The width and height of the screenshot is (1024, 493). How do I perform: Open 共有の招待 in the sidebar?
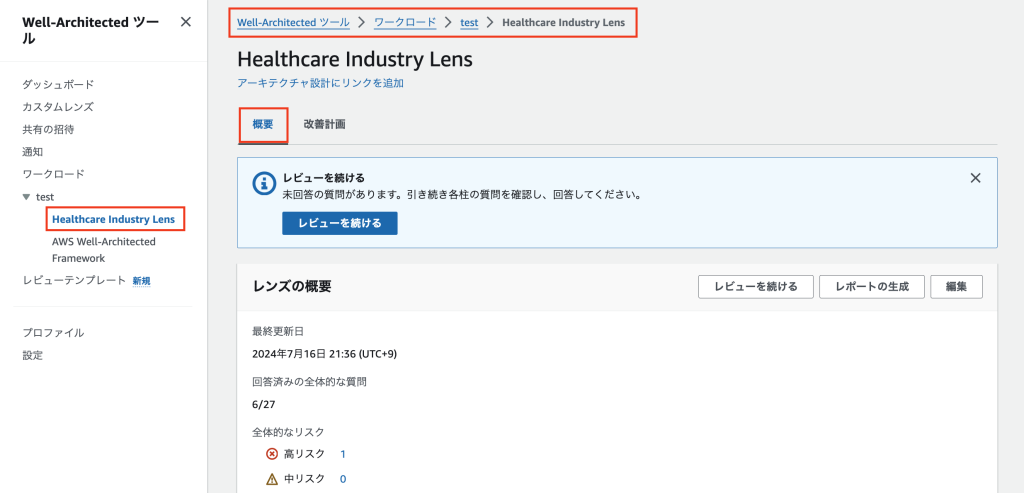48,129
